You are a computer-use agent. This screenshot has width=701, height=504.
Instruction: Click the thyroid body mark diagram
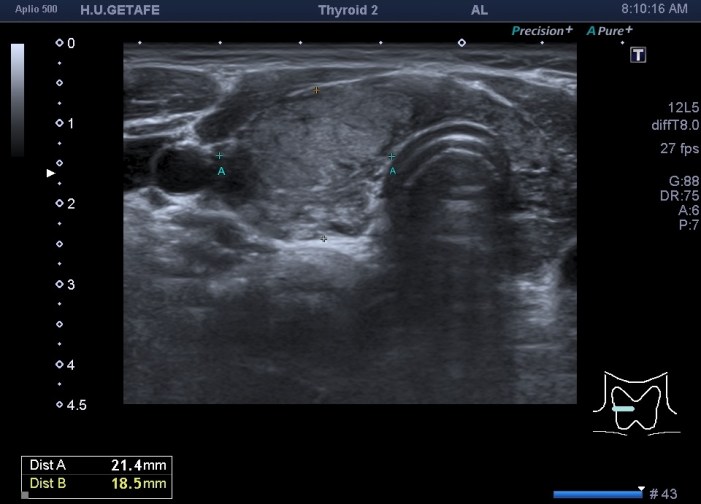(630, 401)
